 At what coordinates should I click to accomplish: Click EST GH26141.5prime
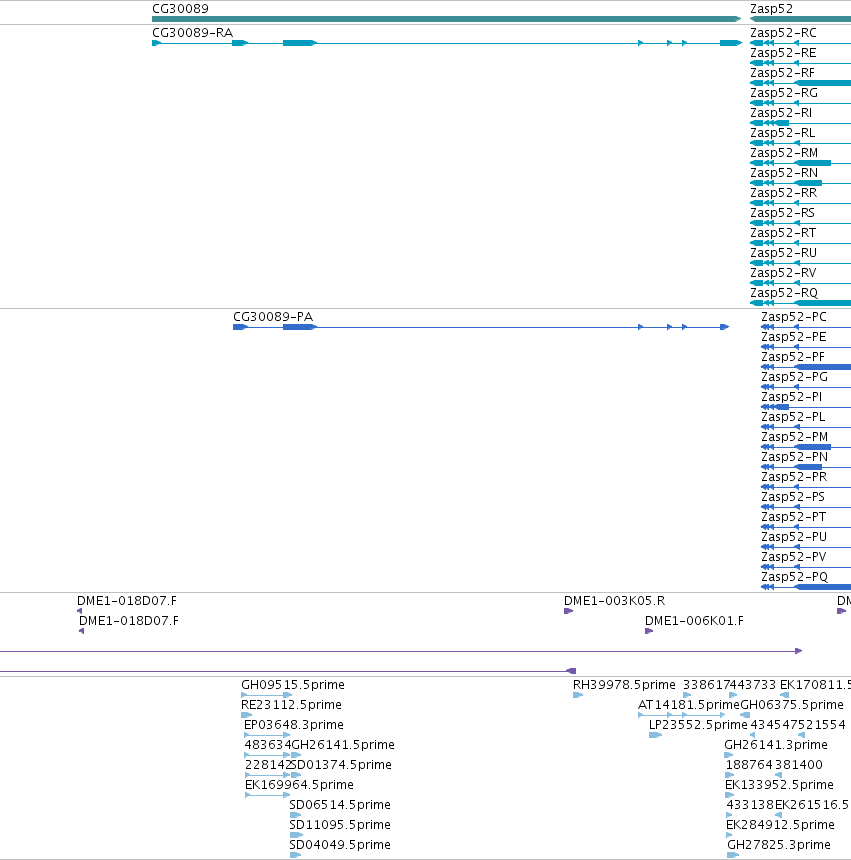tap(343, 745)
